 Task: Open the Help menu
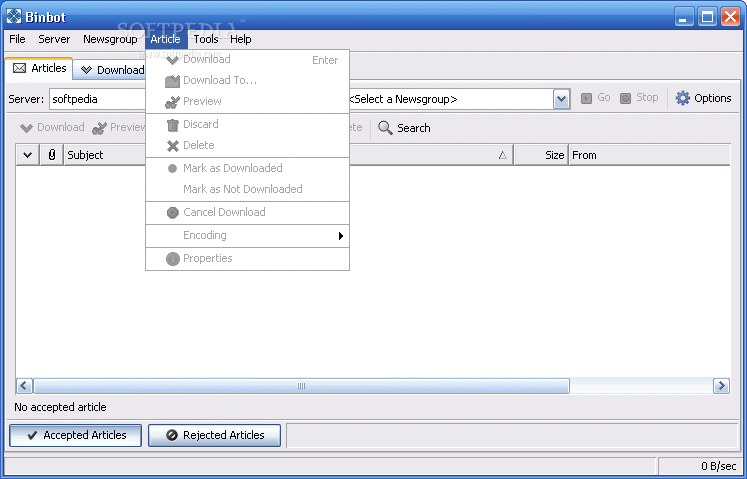(x=241, y=39)
